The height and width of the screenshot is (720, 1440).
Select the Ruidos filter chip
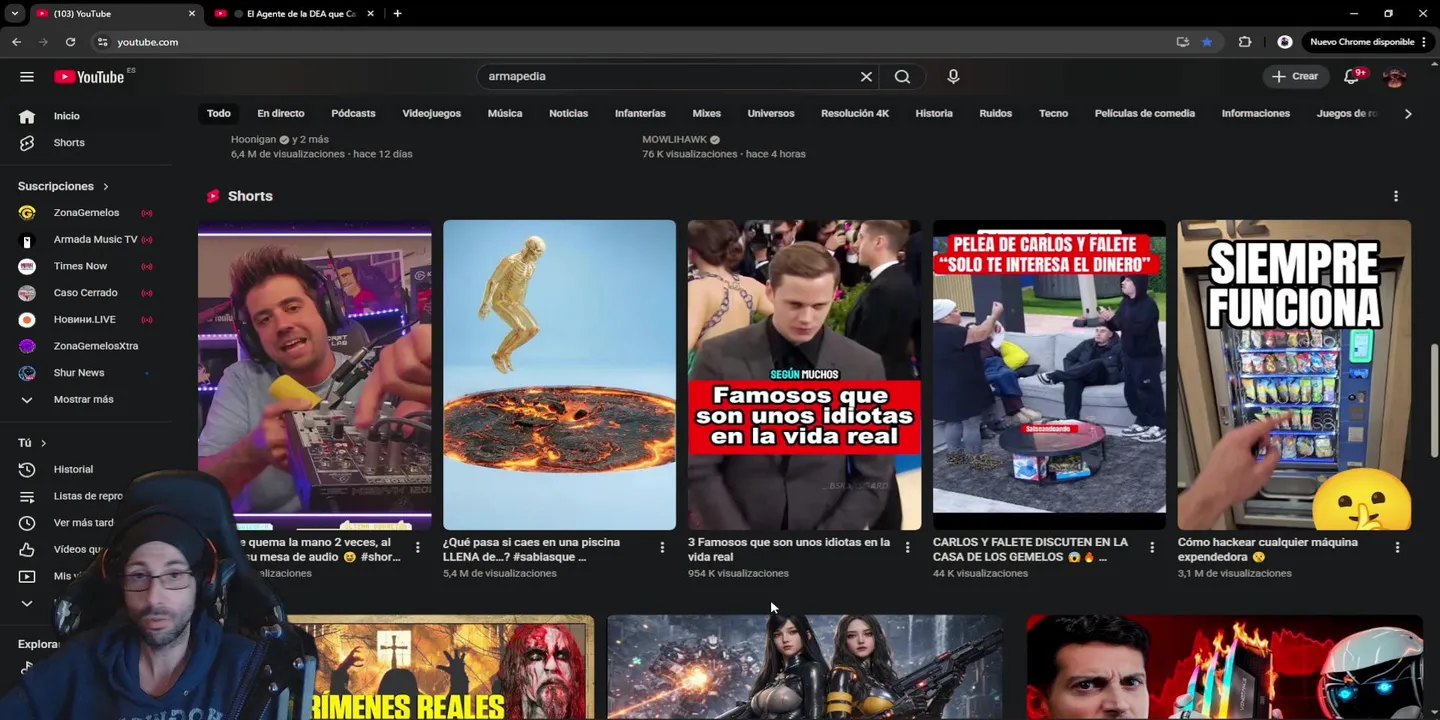point(996,113)
